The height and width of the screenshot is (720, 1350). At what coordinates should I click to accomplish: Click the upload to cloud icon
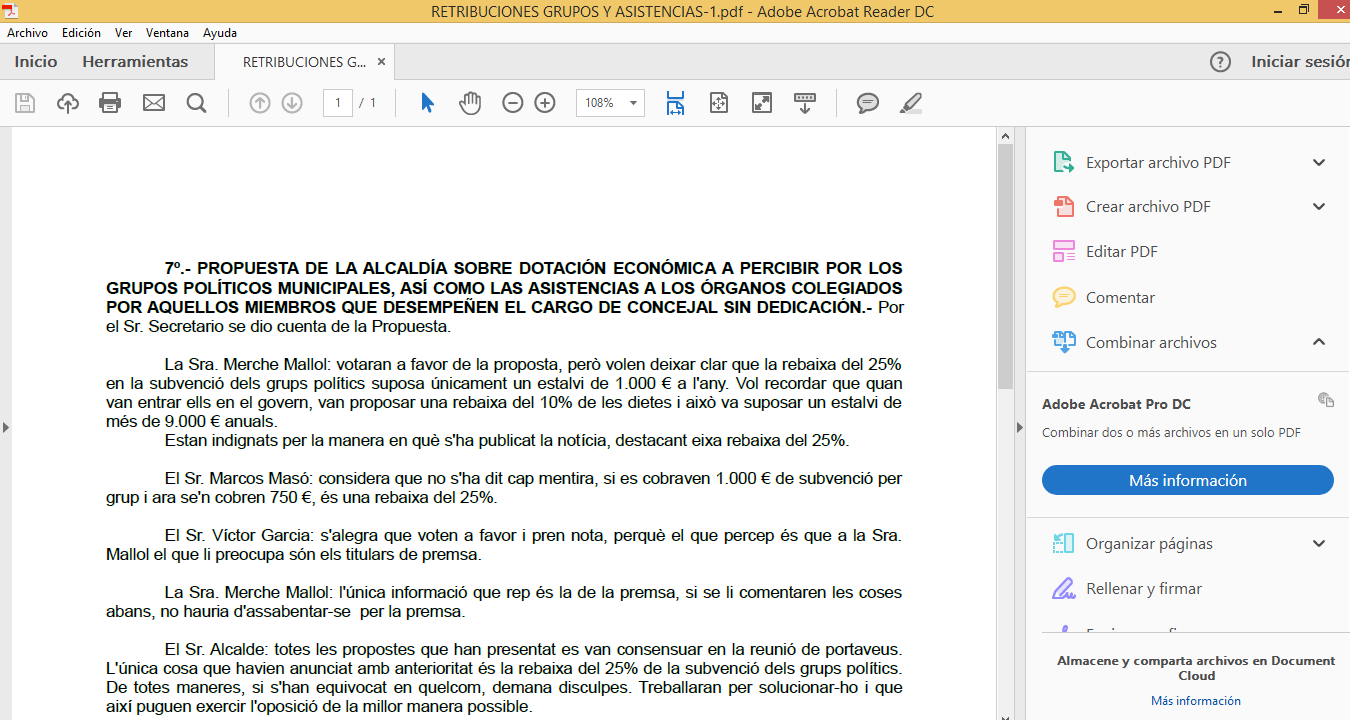67,103
